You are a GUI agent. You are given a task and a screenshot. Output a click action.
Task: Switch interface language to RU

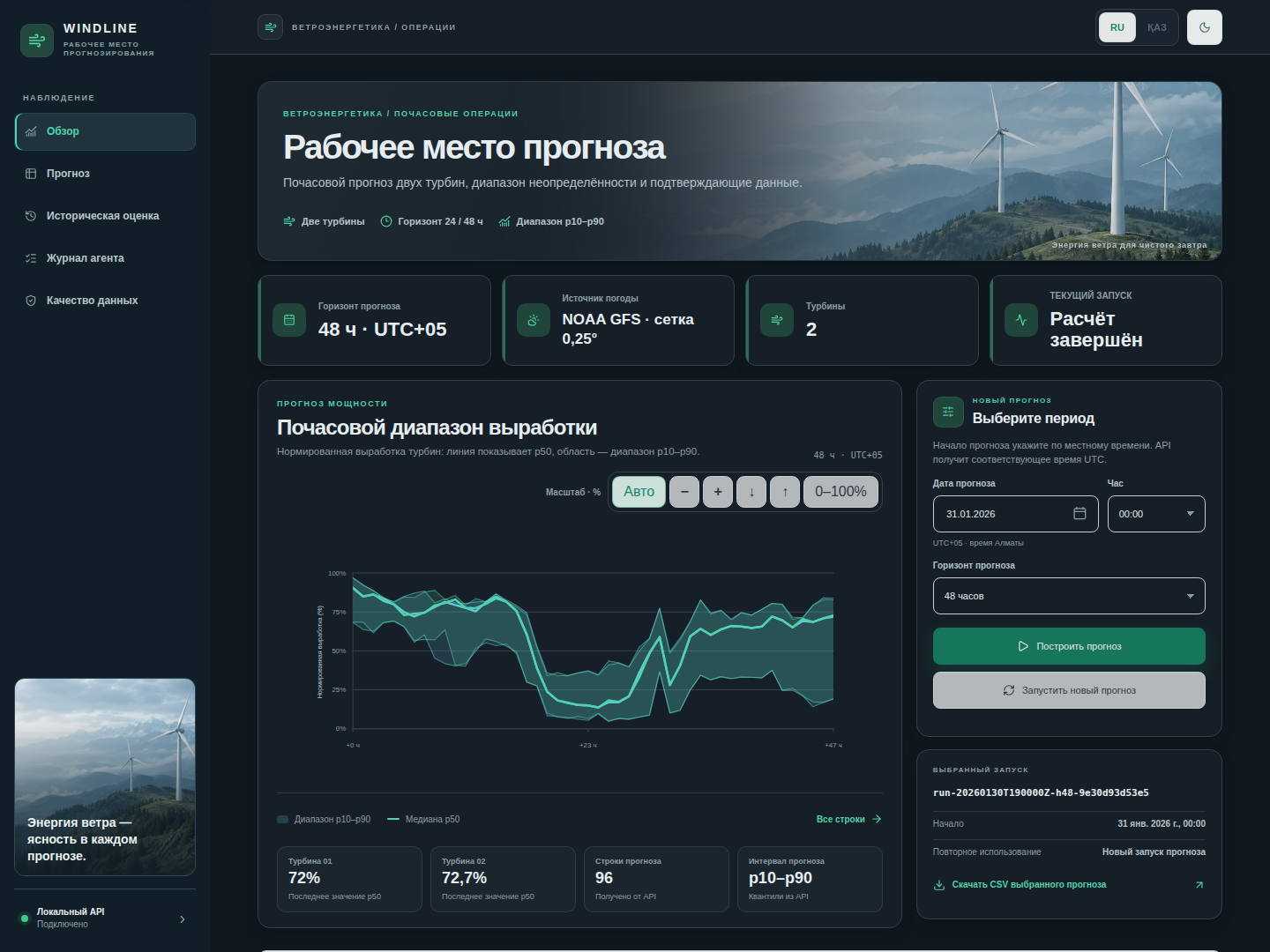(x=1117, y=27)
